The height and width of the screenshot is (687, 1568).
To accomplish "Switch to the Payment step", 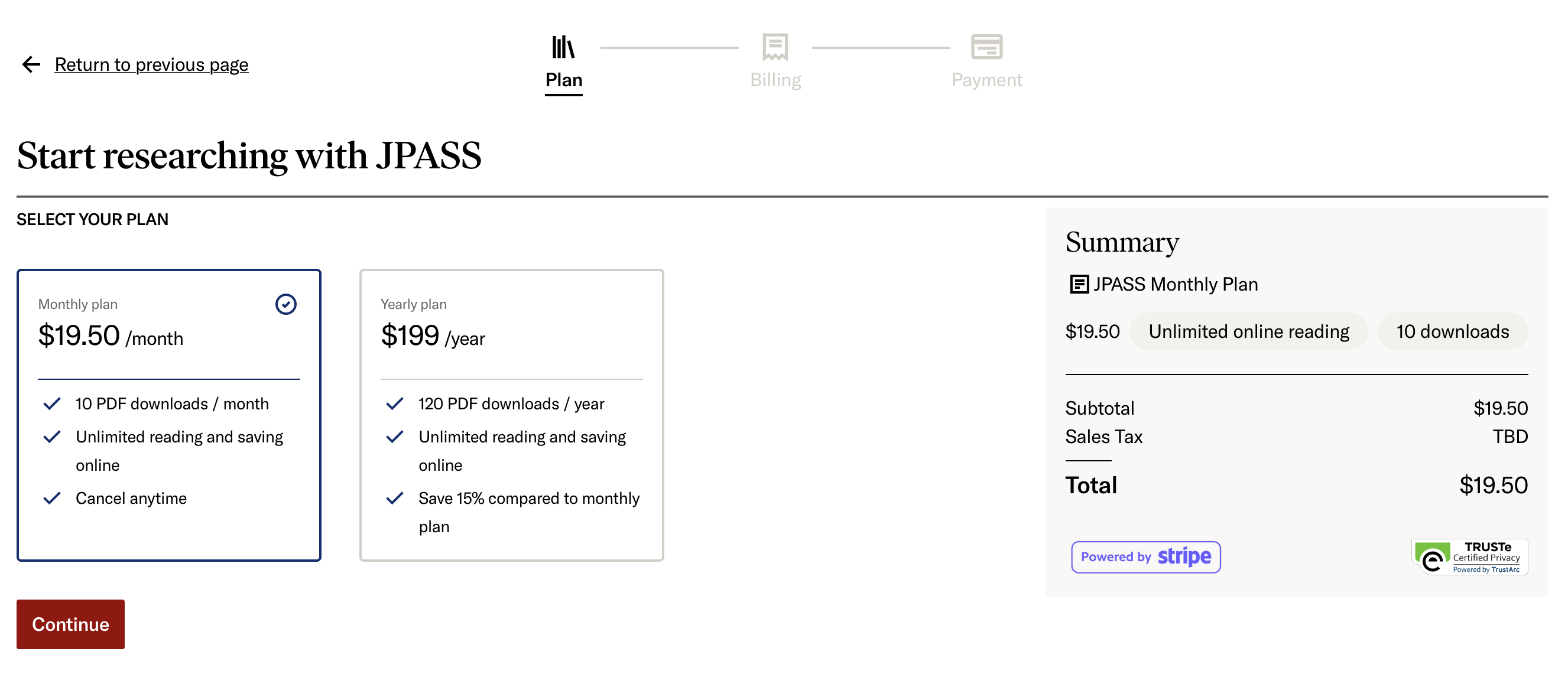I will click(986, 79).
